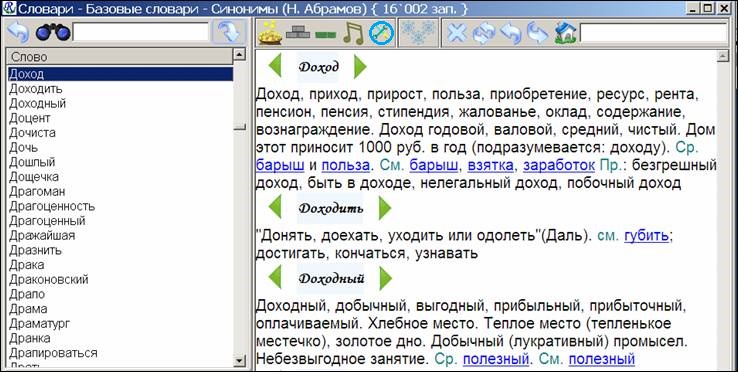Click the binoculars search icon

53,32
